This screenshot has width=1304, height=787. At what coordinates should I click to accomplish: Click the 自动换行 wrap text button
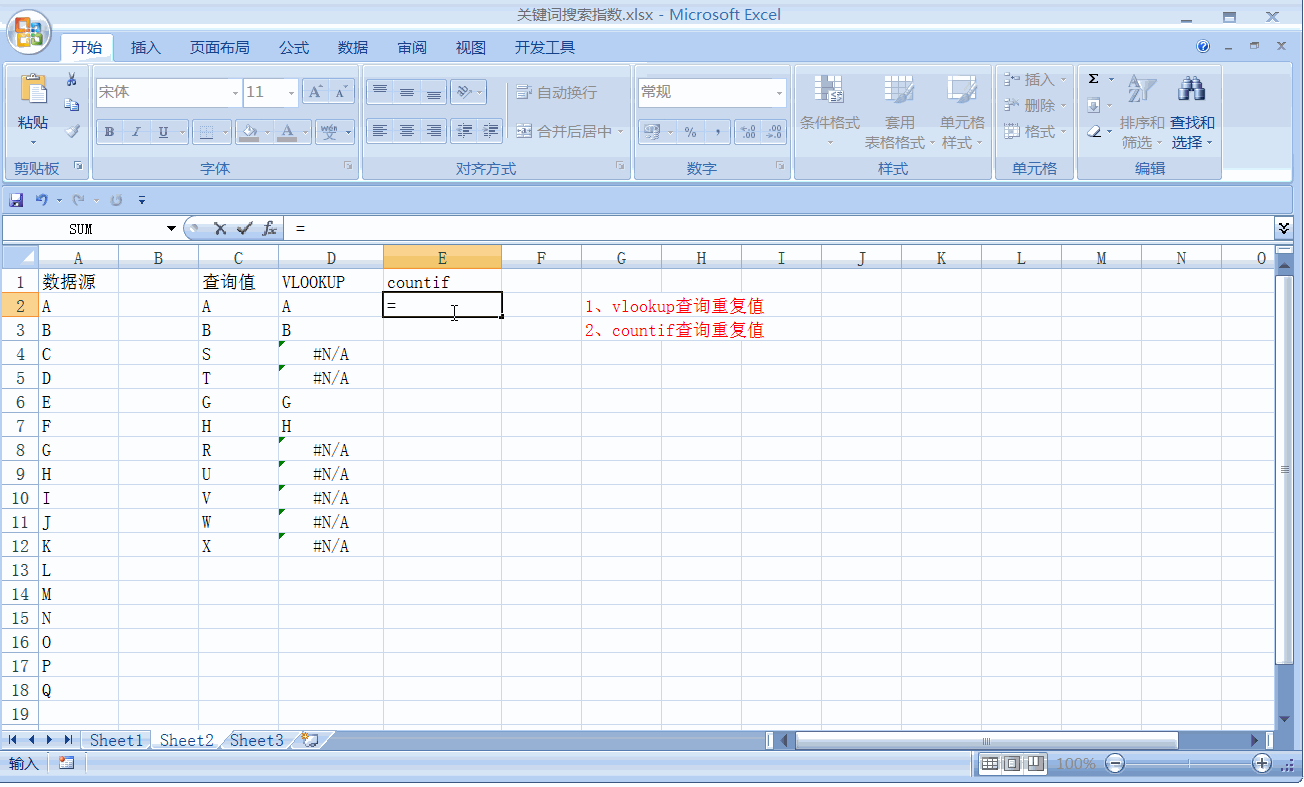point(557,92)
